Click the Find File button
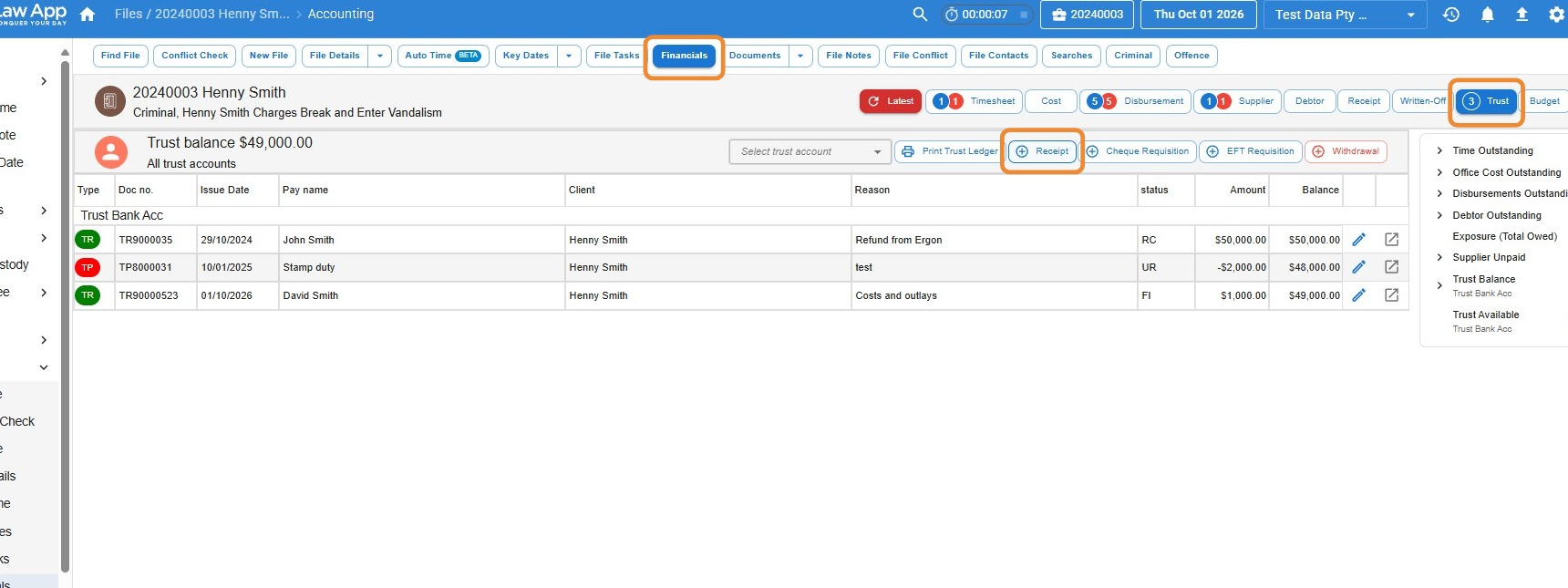1568x588 pixels. [x=120, y=56]
